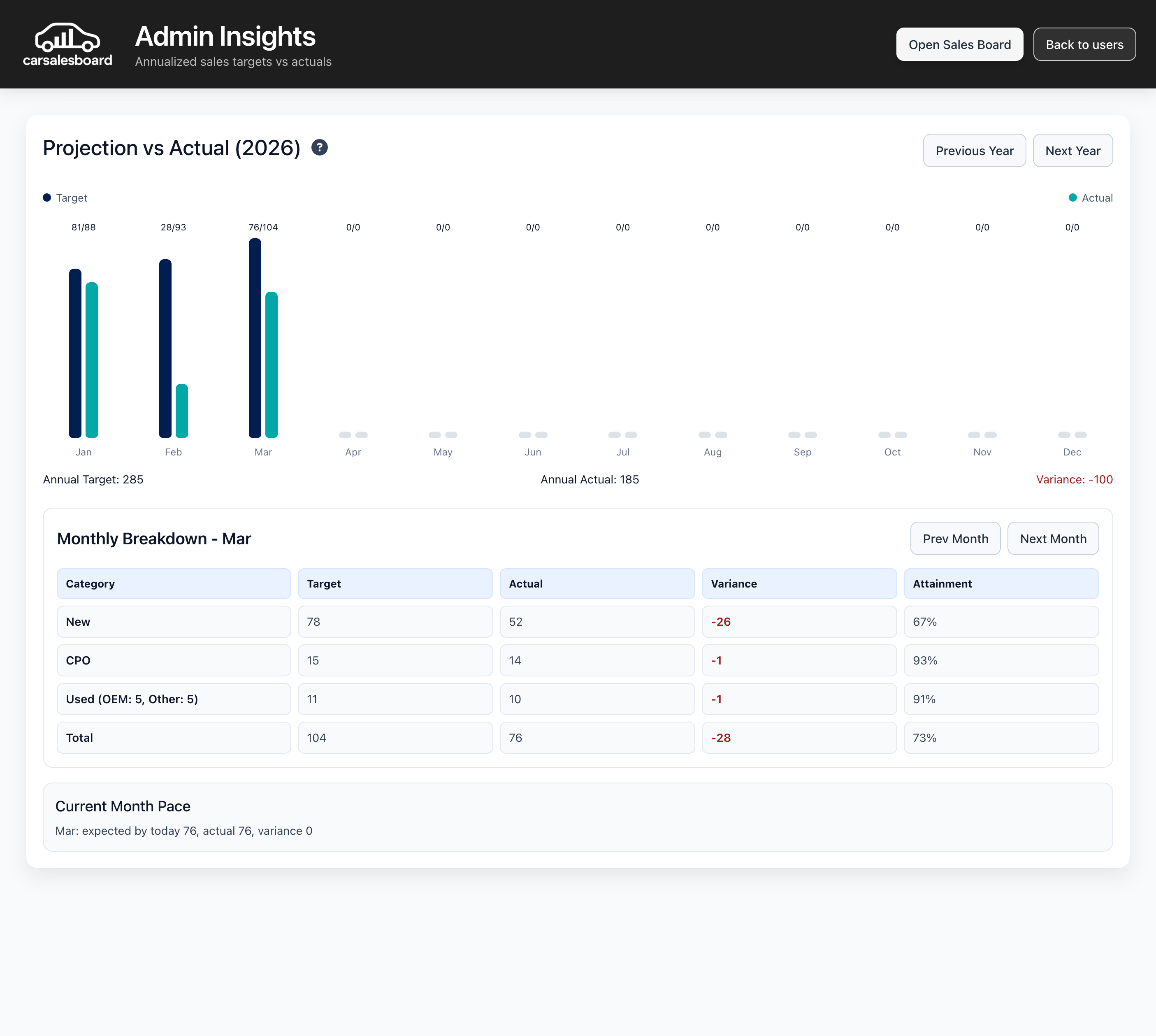The image size is (1156, 1036).
Task: Open the help tooltip next to Projection vs Actual
Action: coord(319,147)
